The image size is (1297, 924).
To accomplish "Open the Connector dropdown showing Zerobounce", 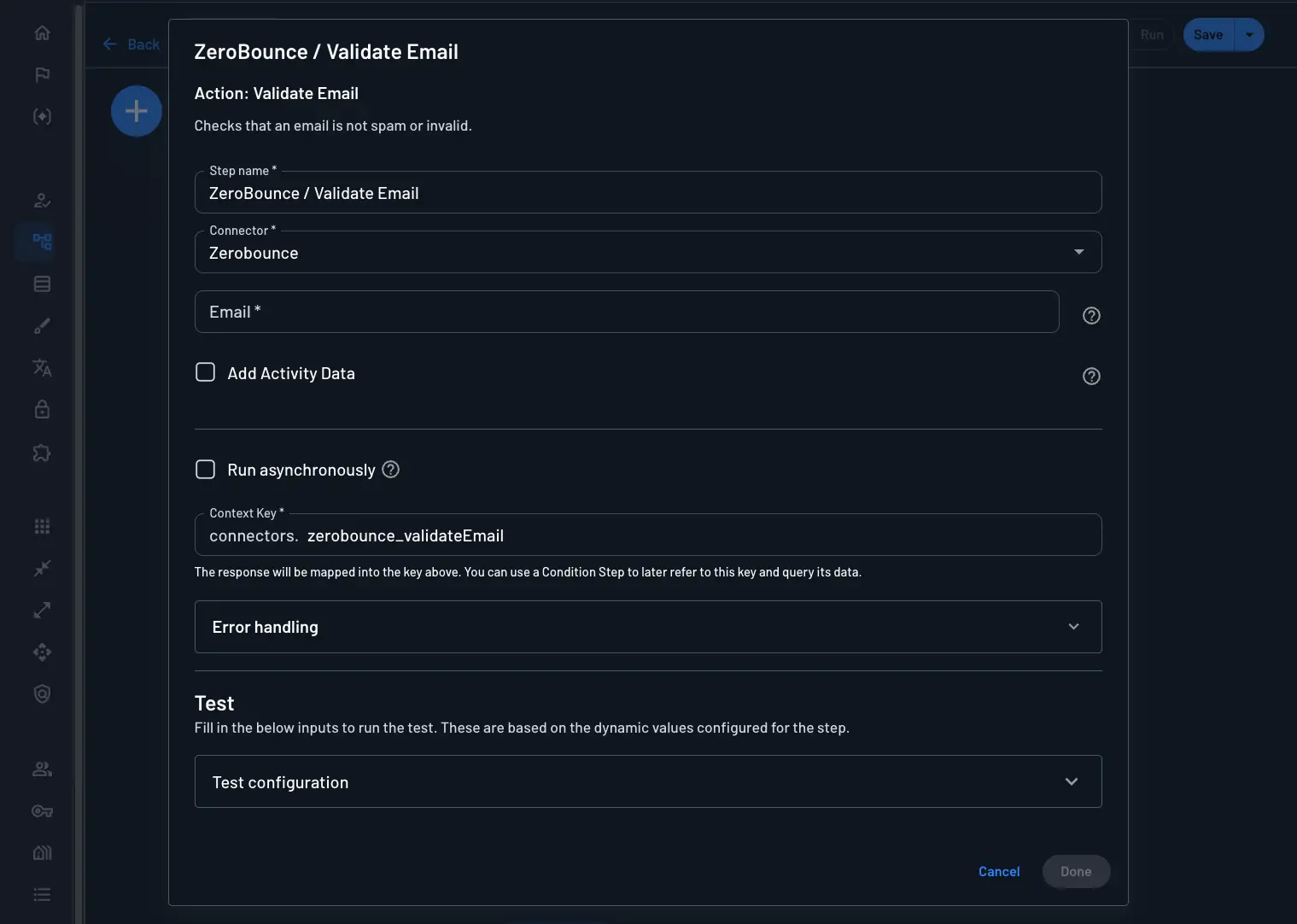I will pyautogui.click(x=648, y=252).
